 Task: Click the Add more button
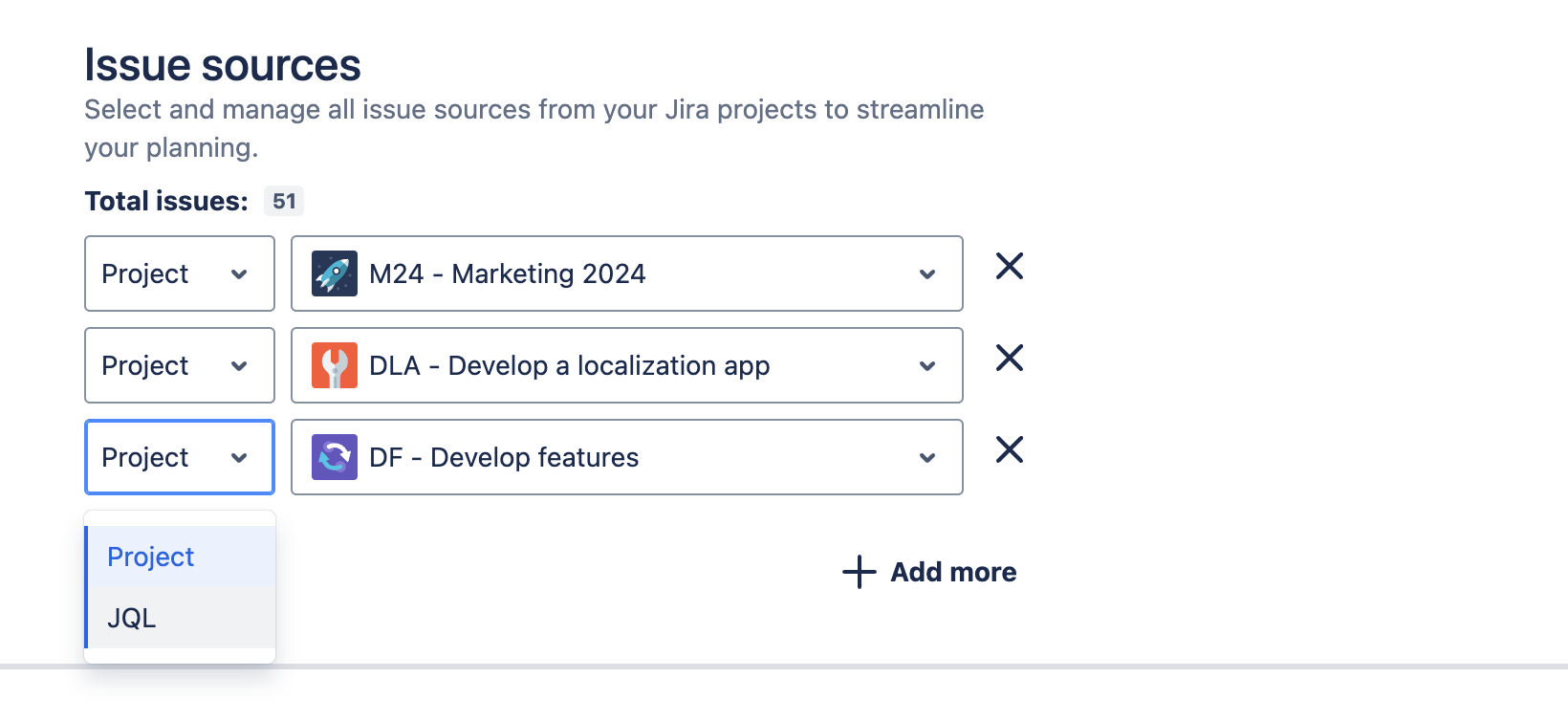952,572
